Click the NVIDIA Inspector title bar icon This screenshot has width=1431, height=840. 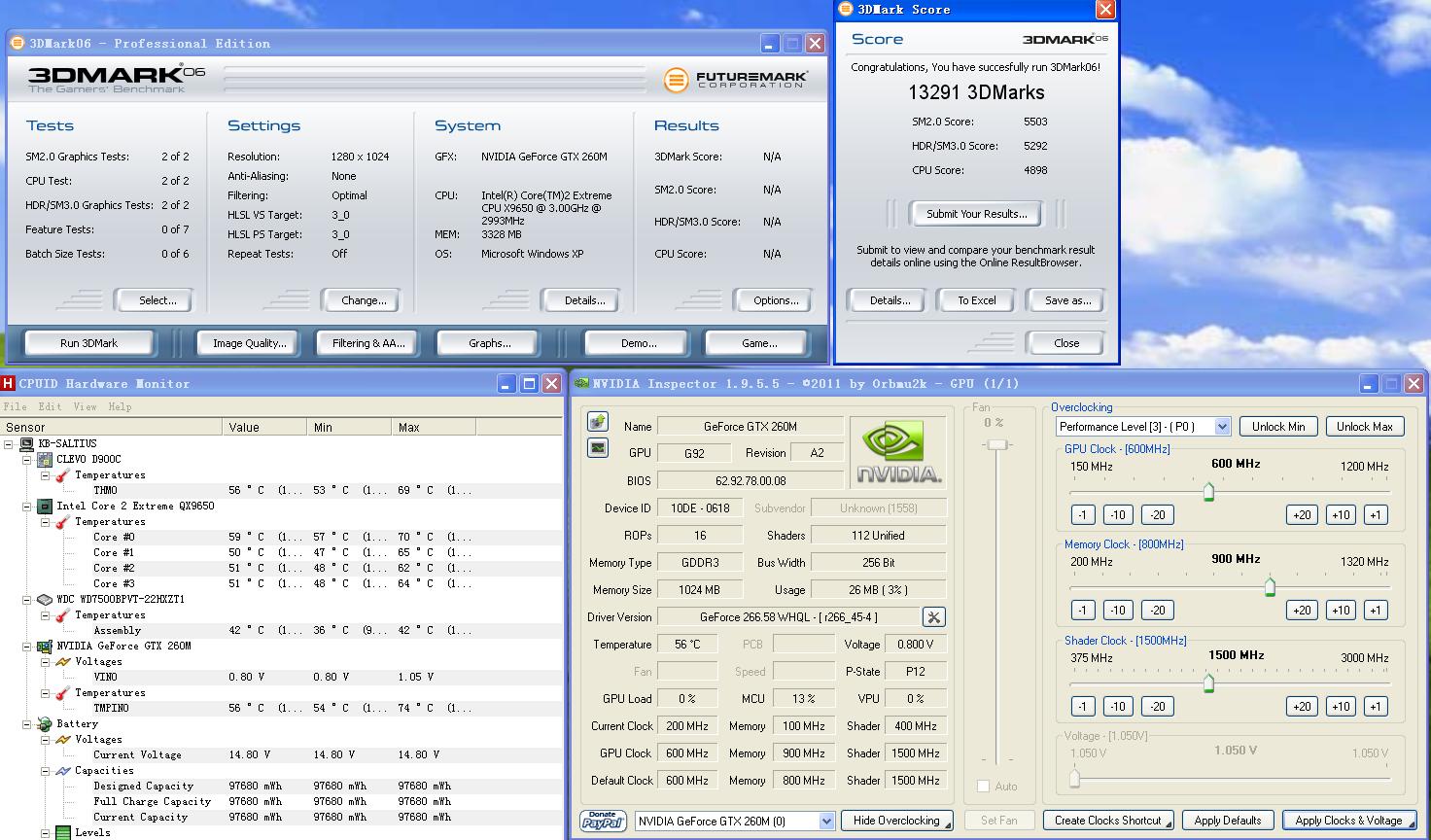click(x=581, y=383)
